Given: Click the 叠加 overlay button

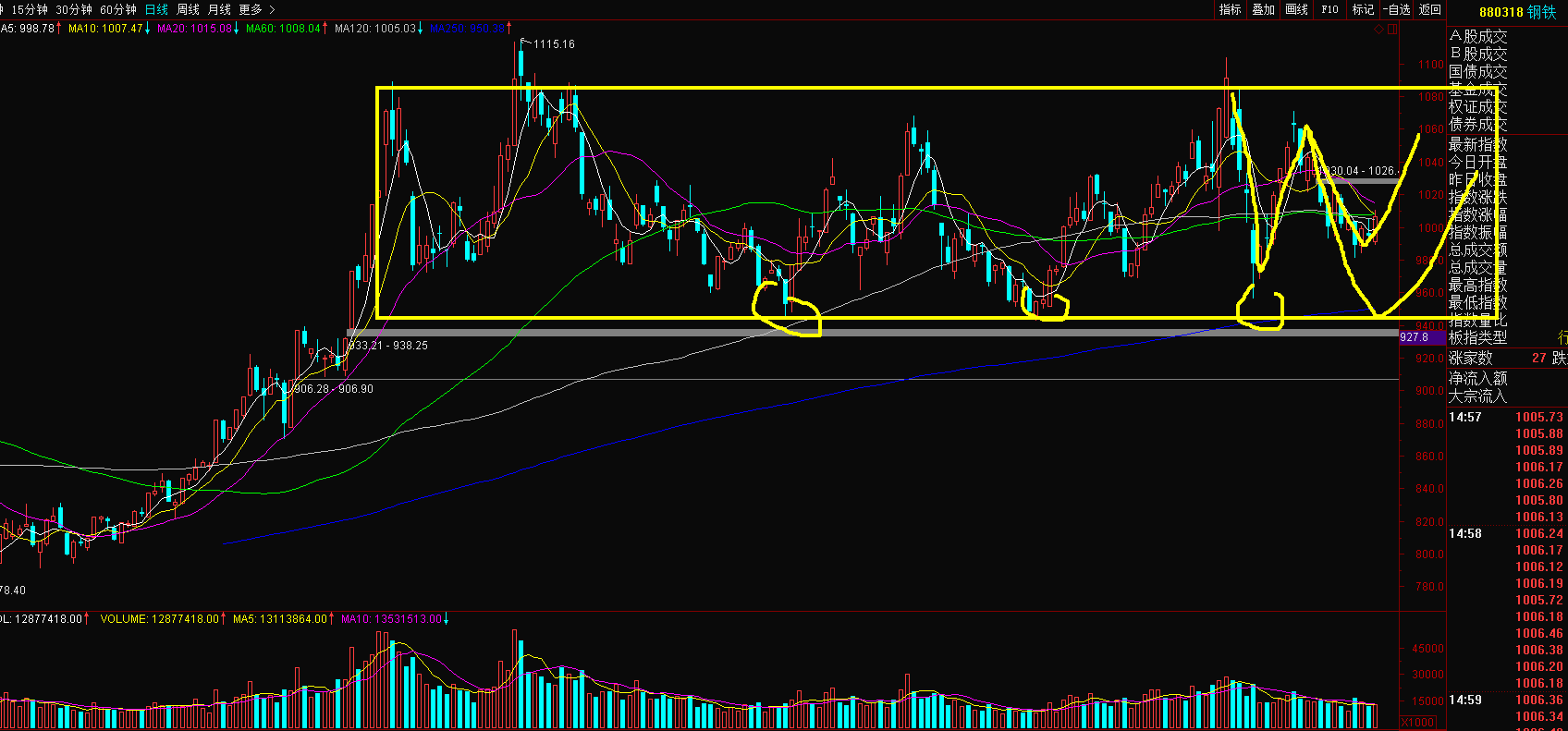Looking at the screenshot, I should click(x=1264, y=9).
